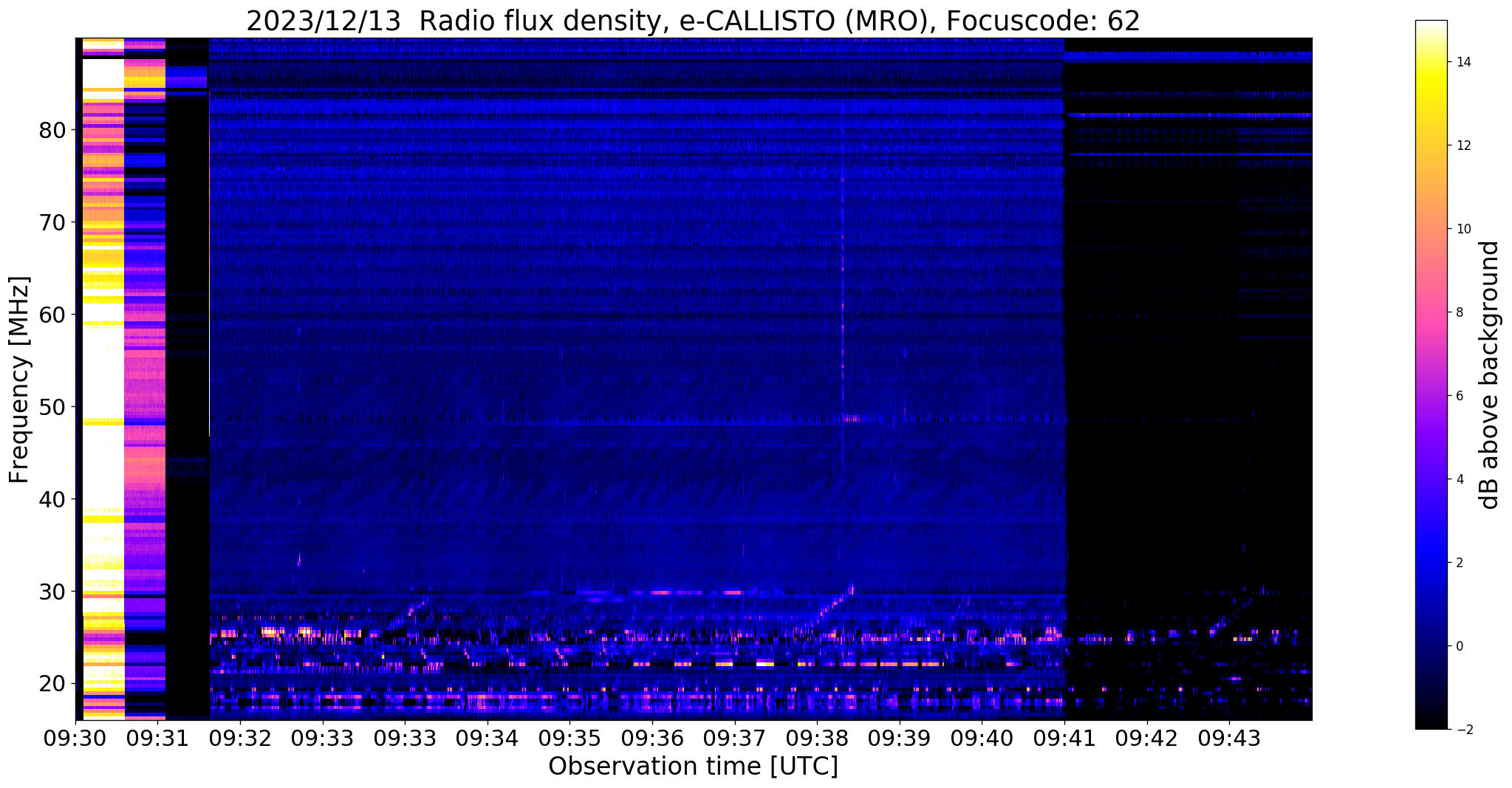The height and width of the screenshot is (788, 1512).
Task: Click the 09:43 time tick label
Action: [1229, 737]
